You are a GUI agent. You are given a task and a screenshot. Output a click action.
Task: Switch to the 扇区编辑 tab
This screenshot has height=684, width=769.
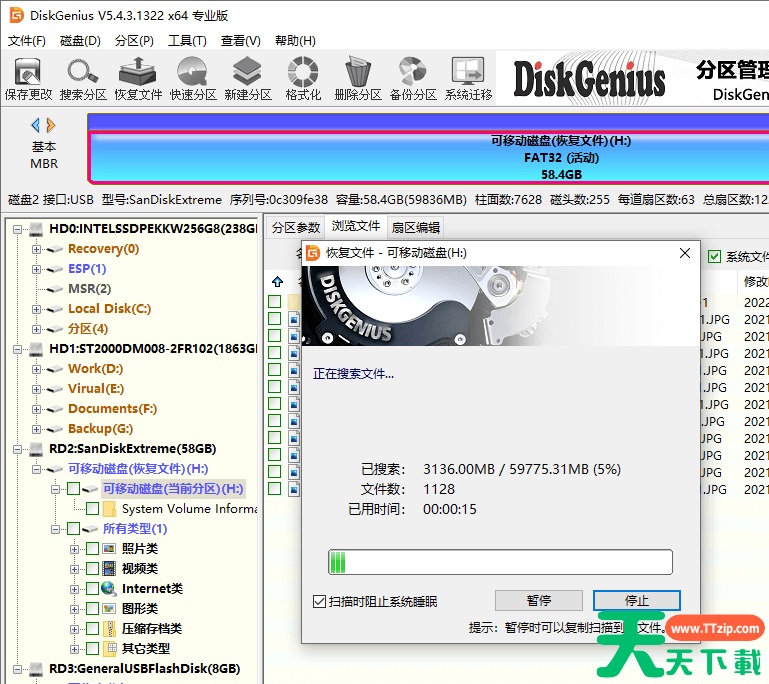tap(416, 227)
